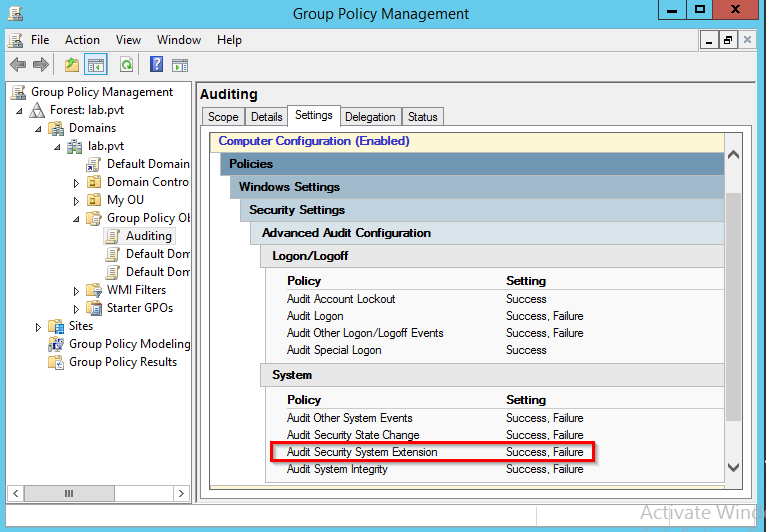Select Group Policy Results in the tree
The image size is (766, 532).
[x=122, y=362]
